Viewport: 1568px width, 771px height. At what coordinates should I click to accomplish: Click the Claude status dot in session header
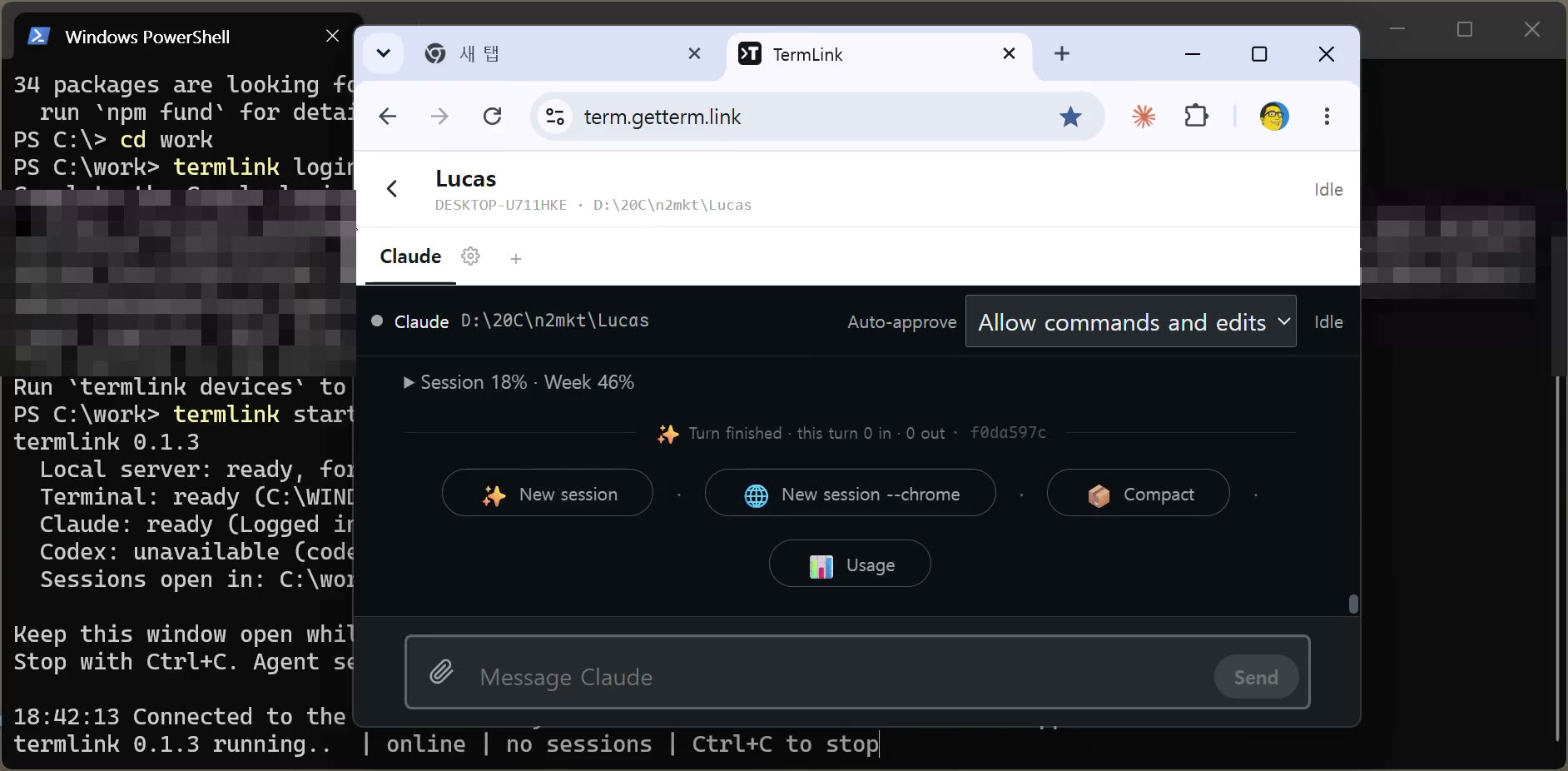(377, 321)
